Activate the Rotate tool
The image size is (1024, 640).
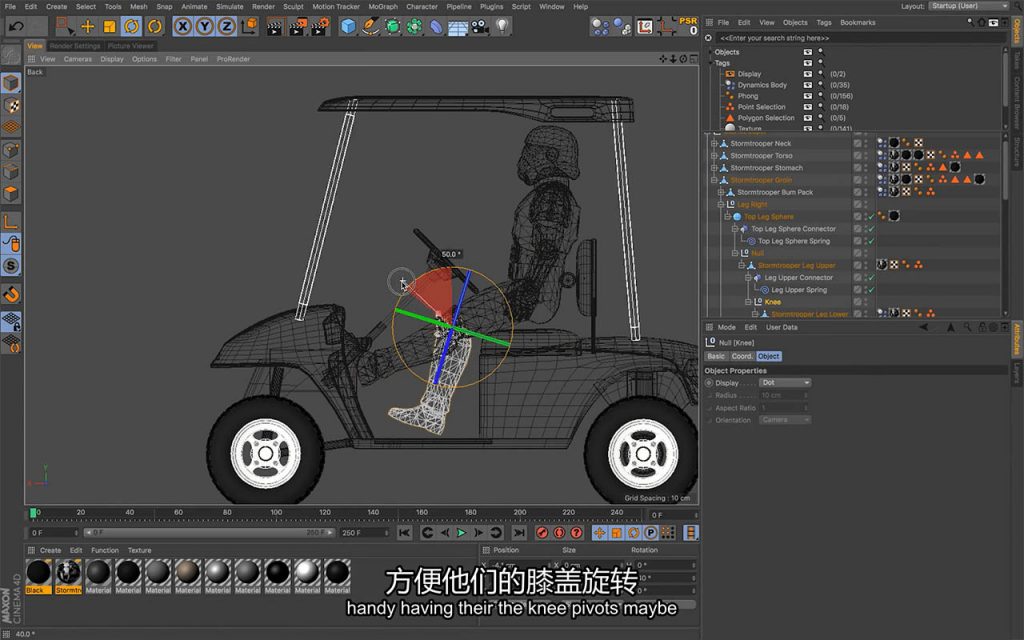132,27
